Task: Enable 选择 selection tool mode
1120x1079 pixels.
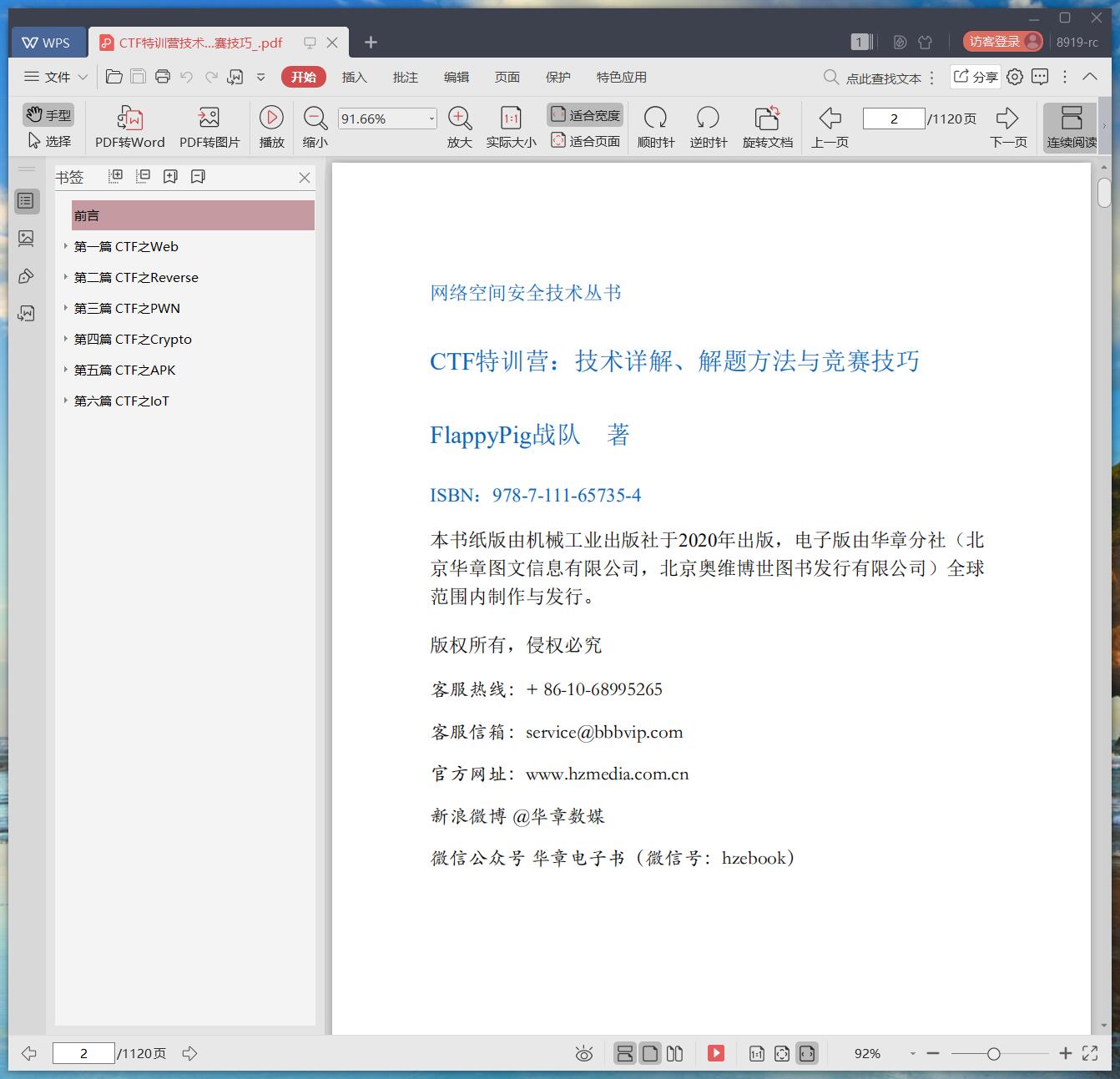Action: [49, 141]
